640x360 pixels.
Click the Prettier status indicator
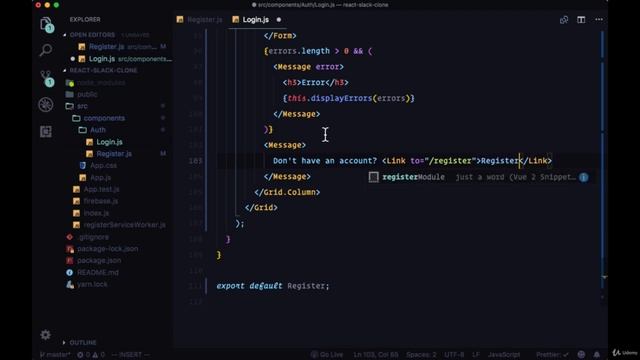(552, 355)
